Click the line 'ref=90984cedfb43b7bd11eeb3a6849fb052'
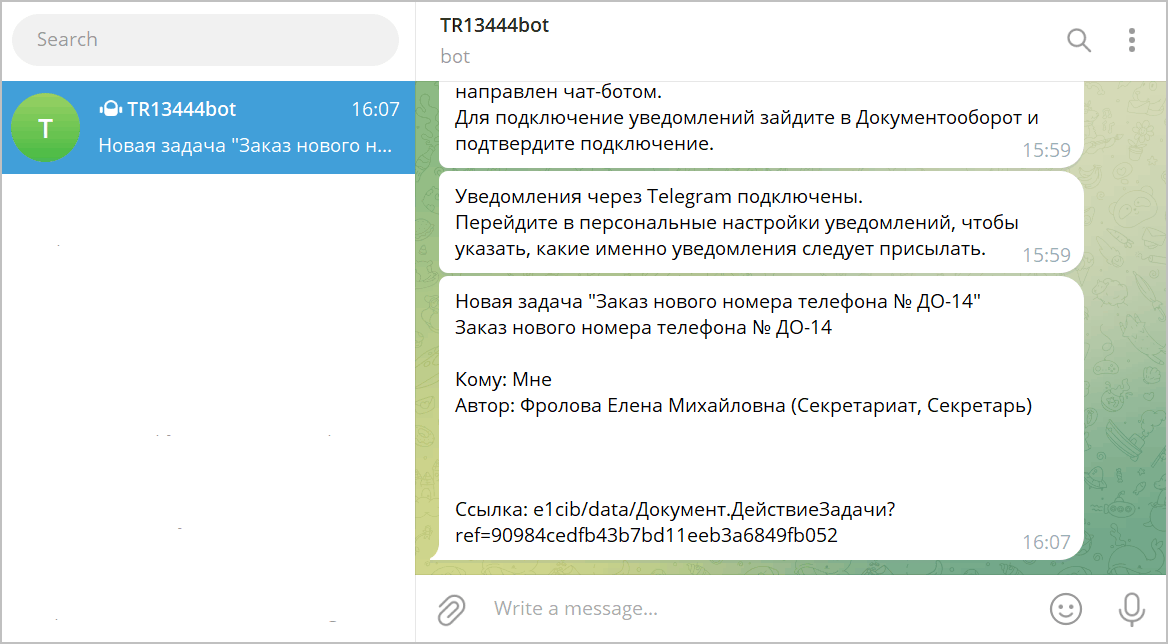Screen dimensions: 1168x644 (647, 535)
